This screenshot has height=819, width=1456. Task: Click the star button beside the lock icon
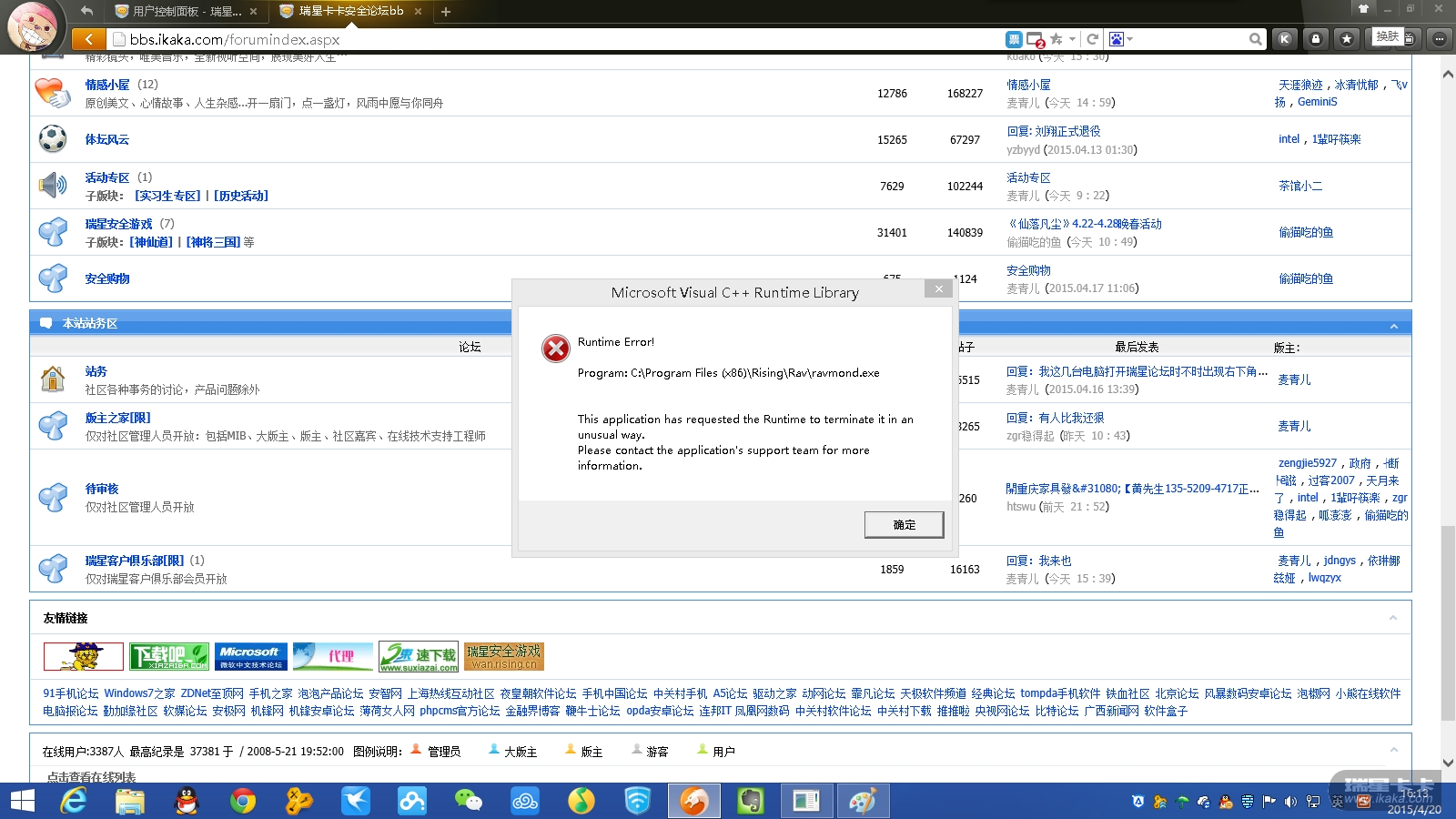(x=1347, y=39)
